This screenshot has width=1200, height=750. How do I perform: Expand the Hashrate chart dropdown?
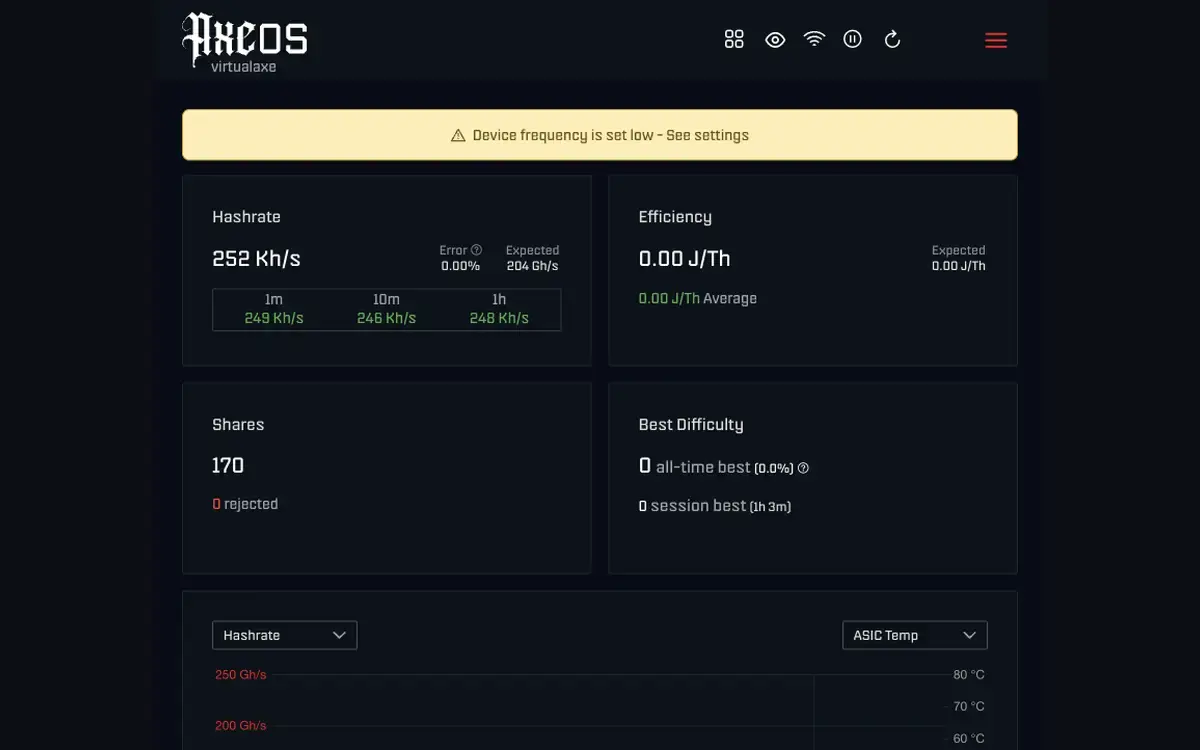[x=285, y=635]
